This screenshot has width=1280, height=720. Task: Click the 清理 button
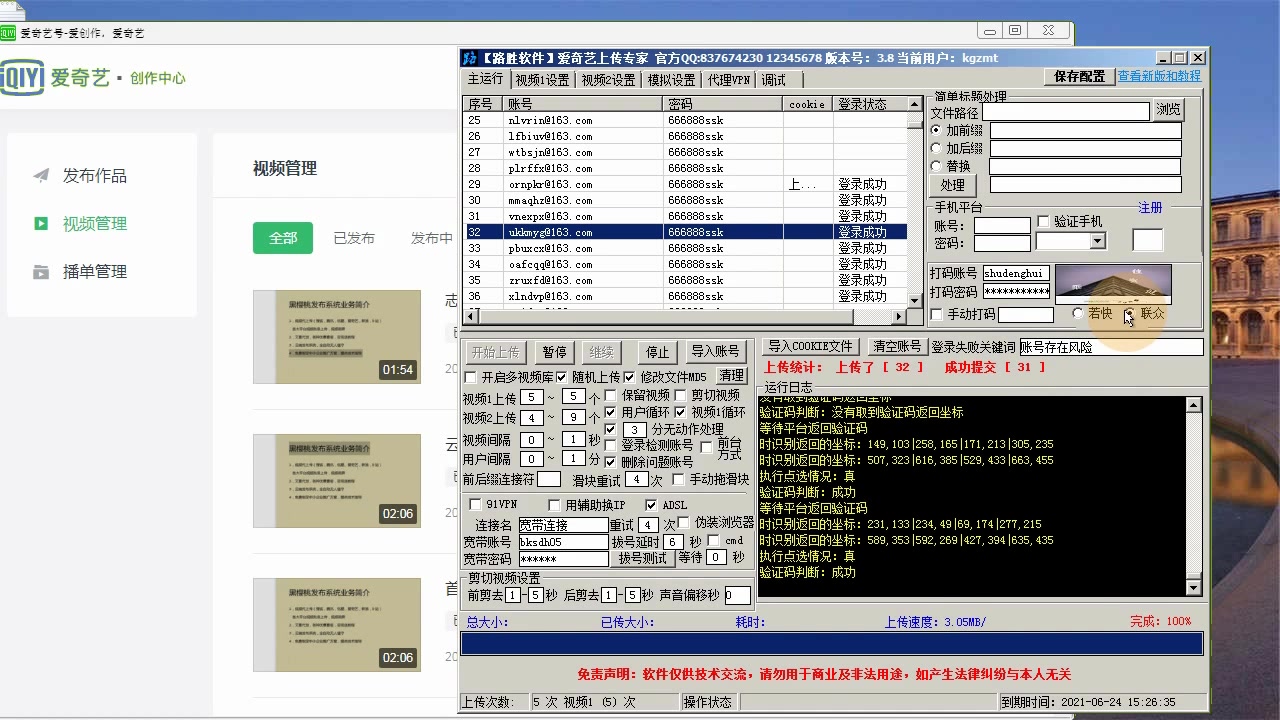pyautogui.click(x=731, y=376)
